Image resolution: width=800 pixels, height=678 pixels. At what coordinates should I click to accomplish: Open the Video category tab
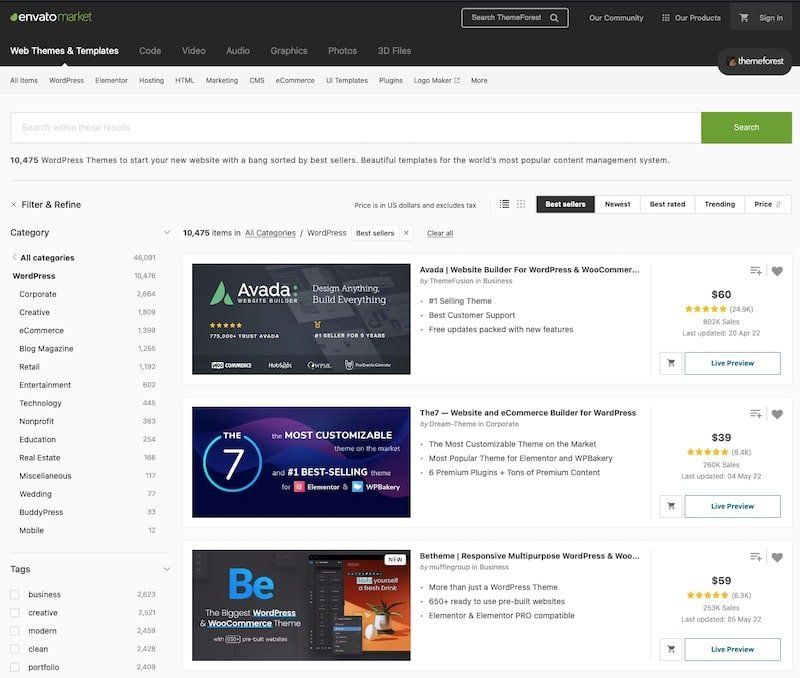coord(194,51)
